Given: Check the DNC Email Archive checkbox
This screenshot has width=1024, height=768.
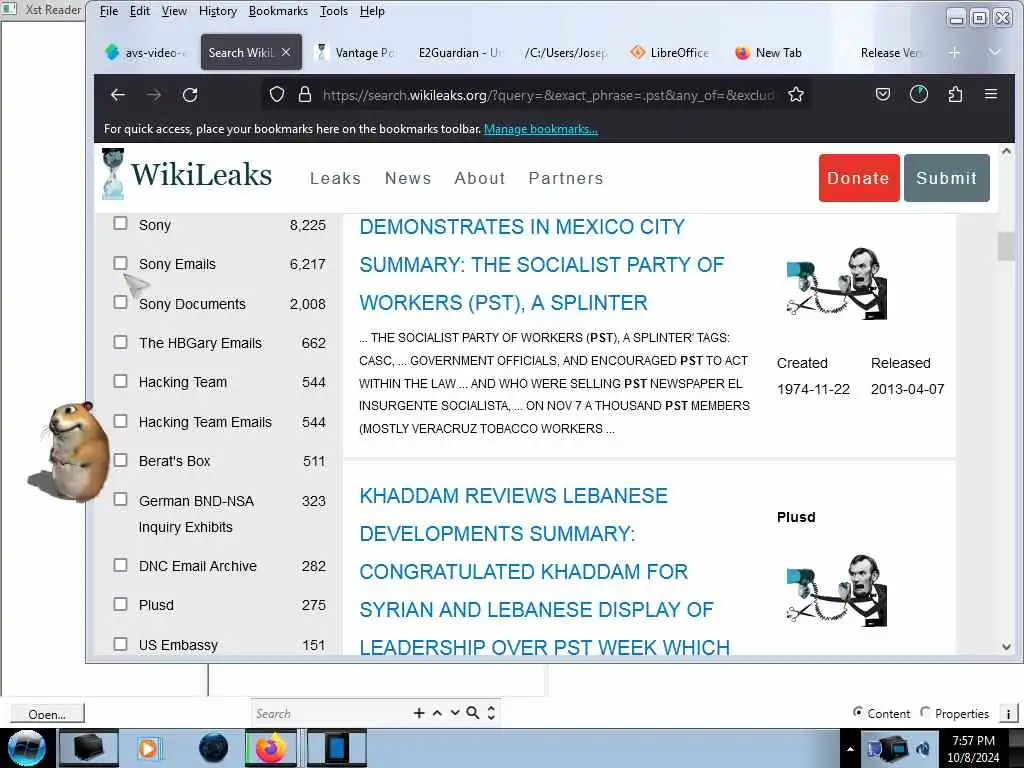Looking at the screenshot, I should pyautogui.click(x=120, y=565).
